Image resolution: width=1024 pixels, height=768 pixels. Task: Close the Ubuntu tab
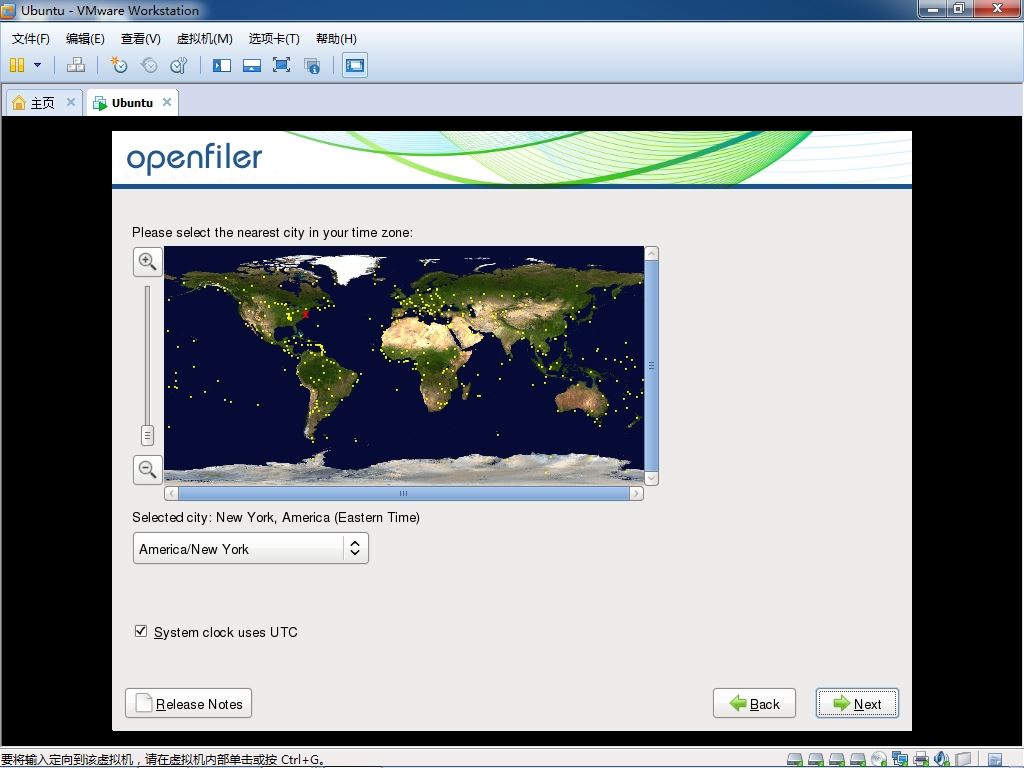[x=167, y=102]
